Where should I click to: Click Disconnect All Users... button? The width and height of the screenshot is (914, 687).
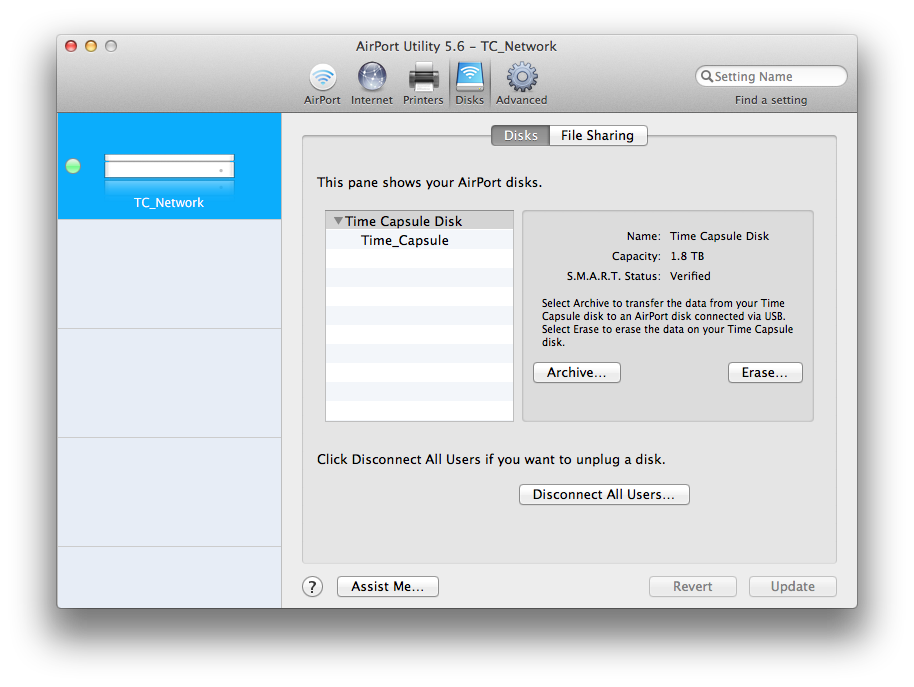click(604, 494)
